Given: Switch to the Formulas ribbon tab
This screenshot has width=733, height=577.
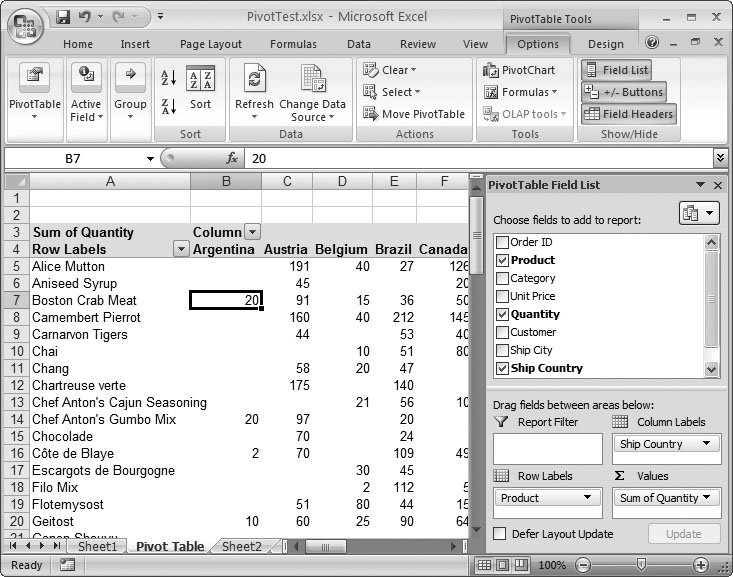Looking at the screenshot, I should click(293, 44).
